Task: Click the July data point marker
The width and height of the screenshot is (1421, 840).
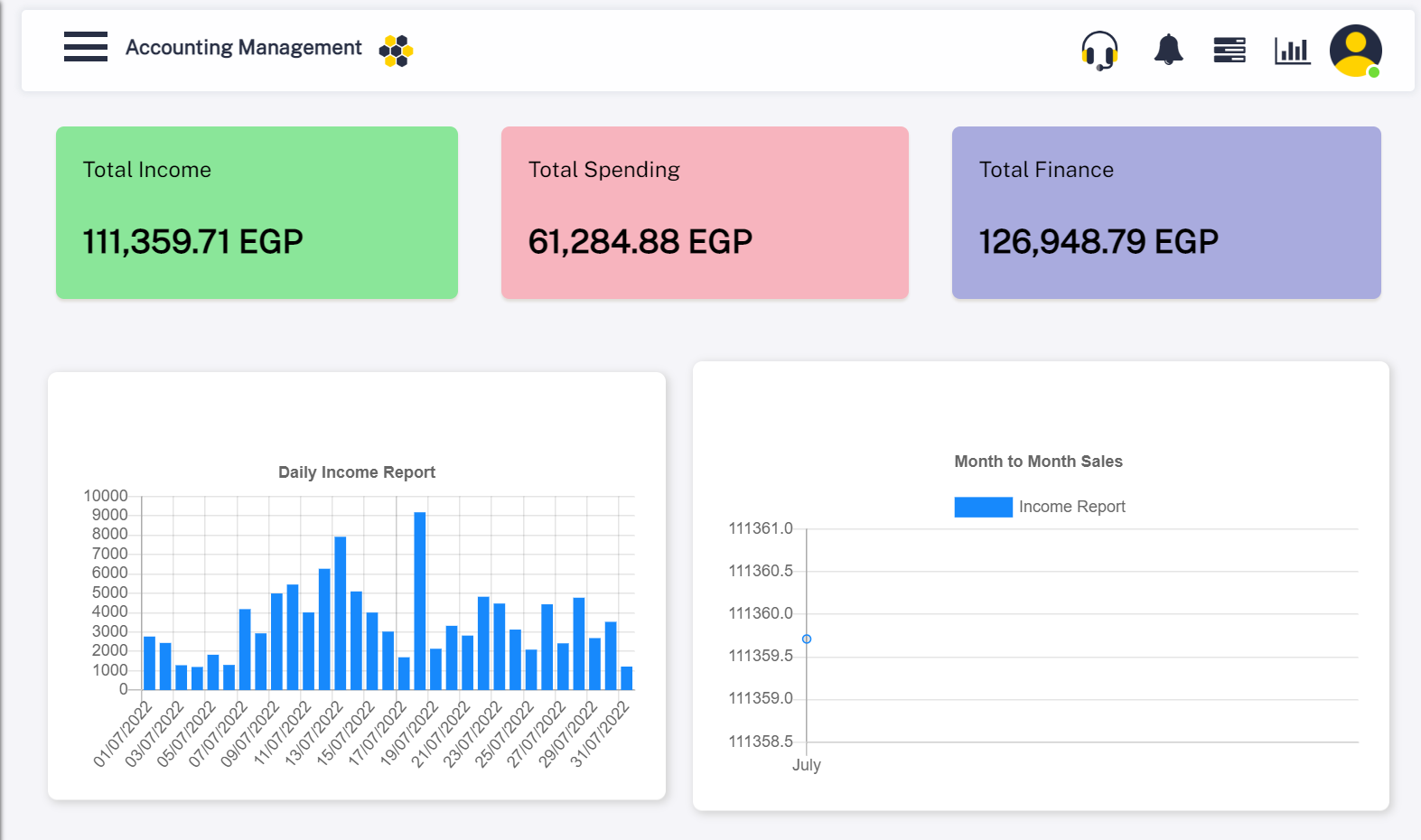Action: 807,639
